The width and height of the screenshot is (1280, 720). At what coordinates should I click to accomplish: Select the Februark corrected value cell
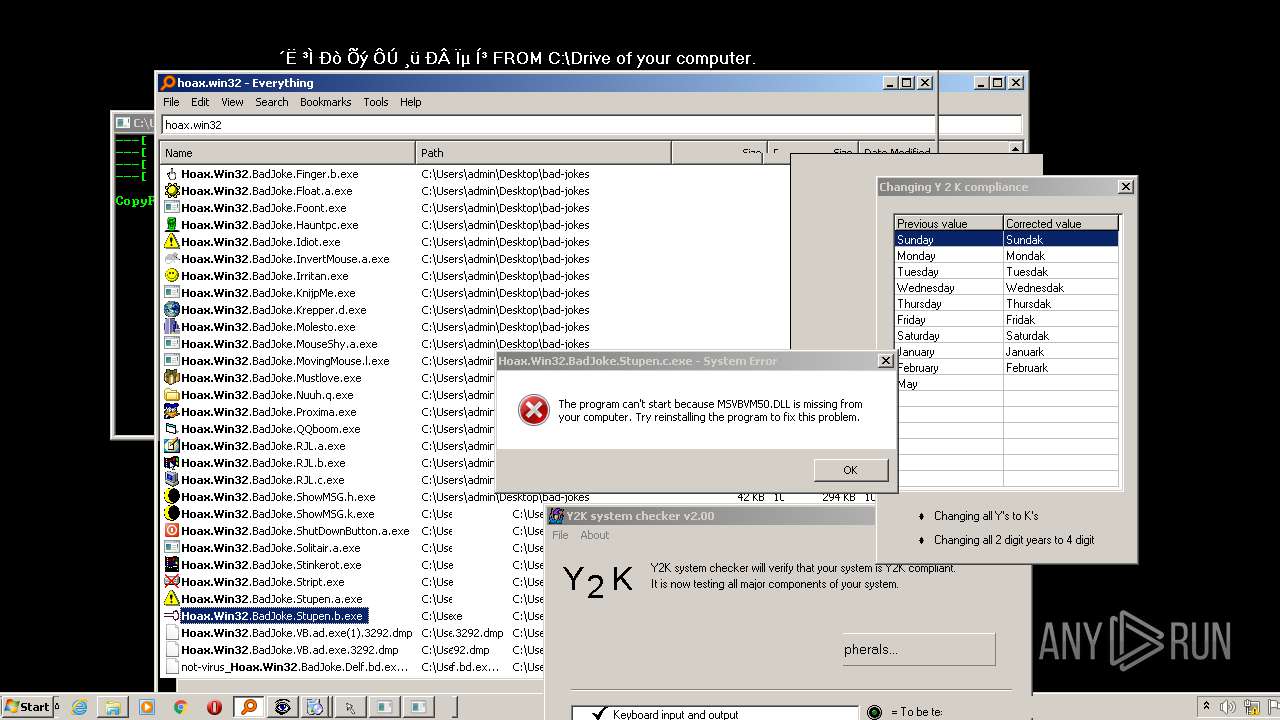click(x=1060, y=368)
